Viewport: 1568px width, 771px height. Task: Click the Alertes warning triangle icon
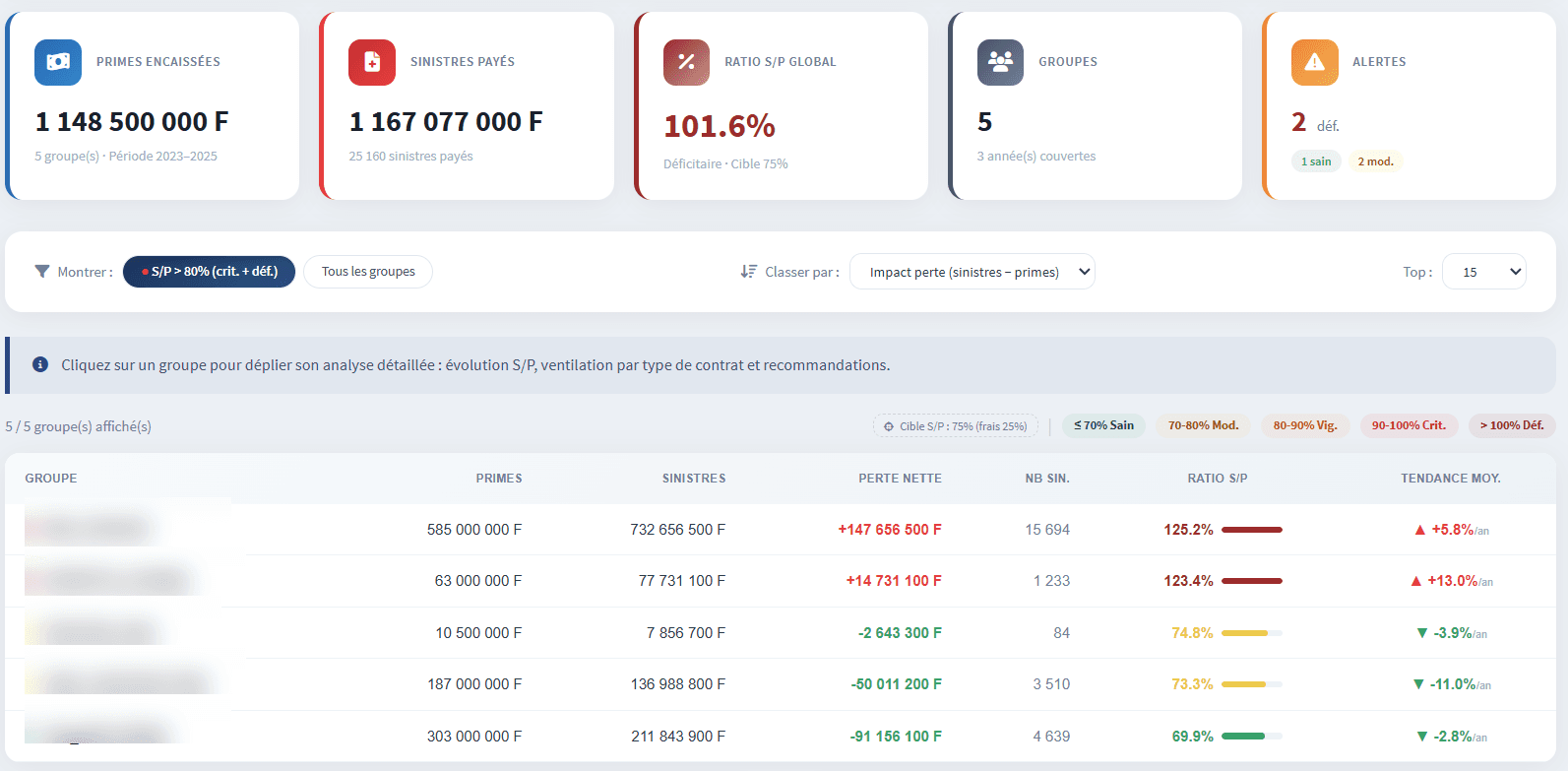tap(1314, 62)
